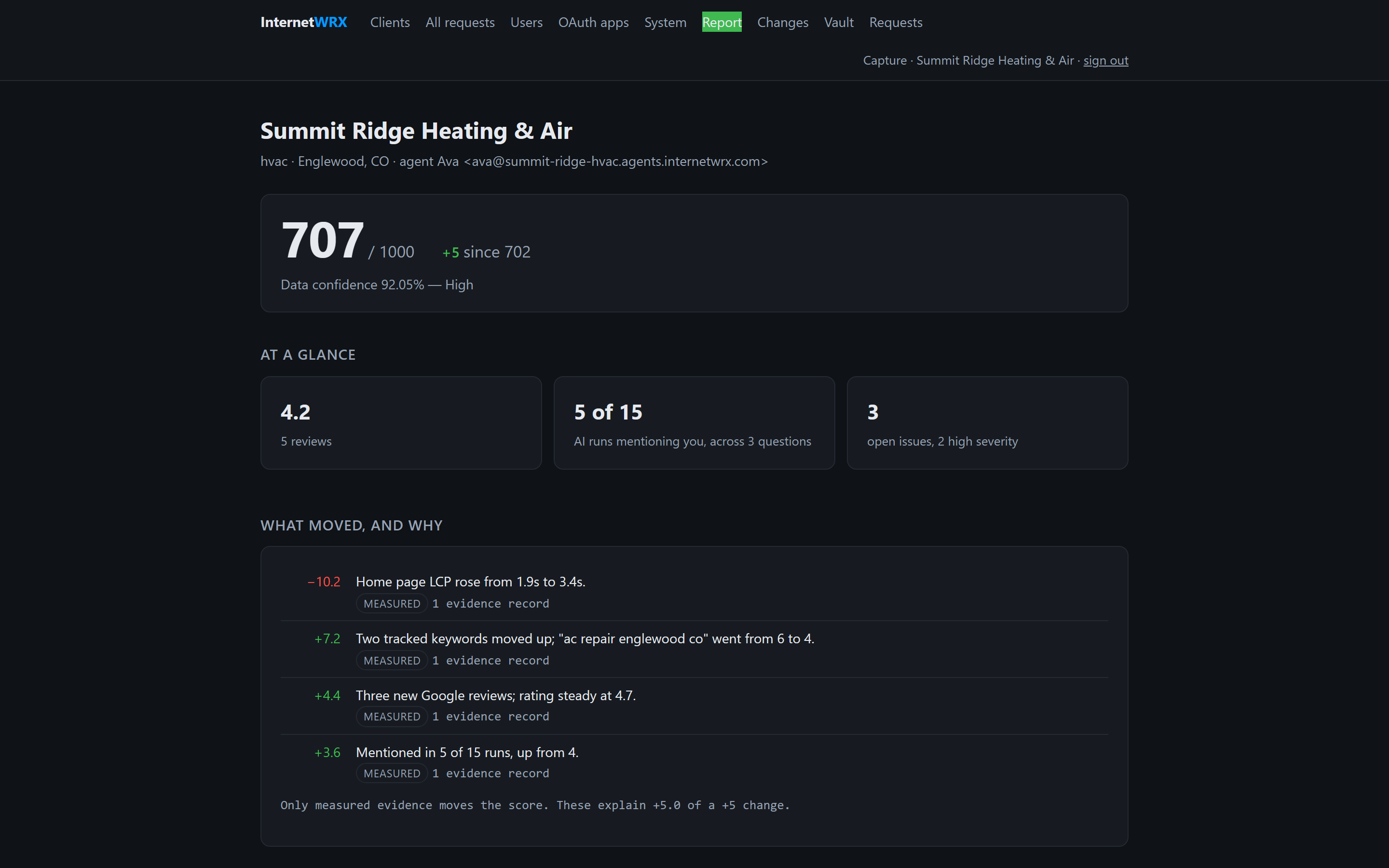
Task: Click the +7.2 score delta
Action: [327, 638]
